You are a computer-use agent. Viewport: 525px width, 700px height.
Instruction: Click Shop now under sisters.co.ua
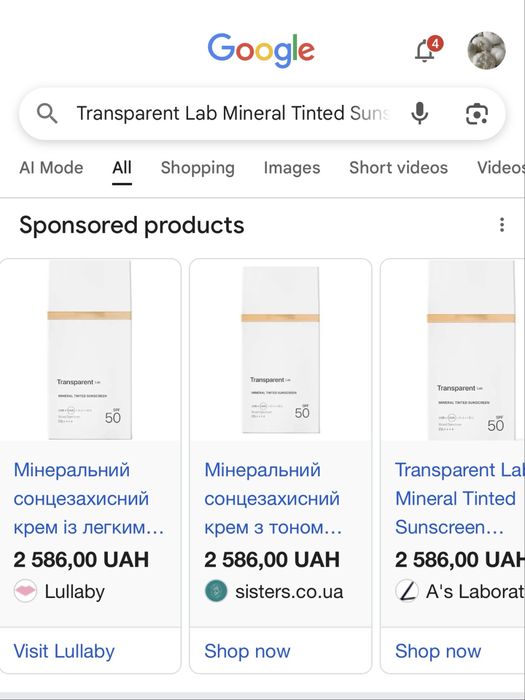click(x=247, y=651)
